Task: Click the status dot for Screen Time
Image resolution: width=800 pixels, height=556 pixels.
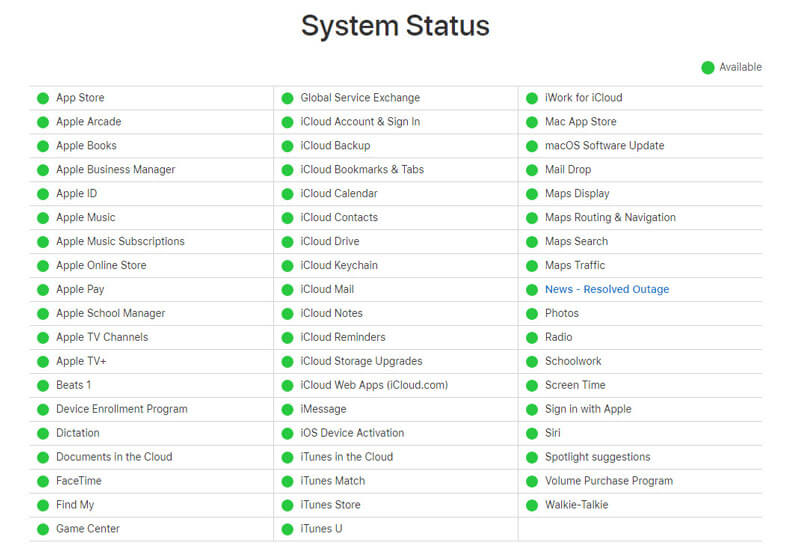Action: point(532,386)
